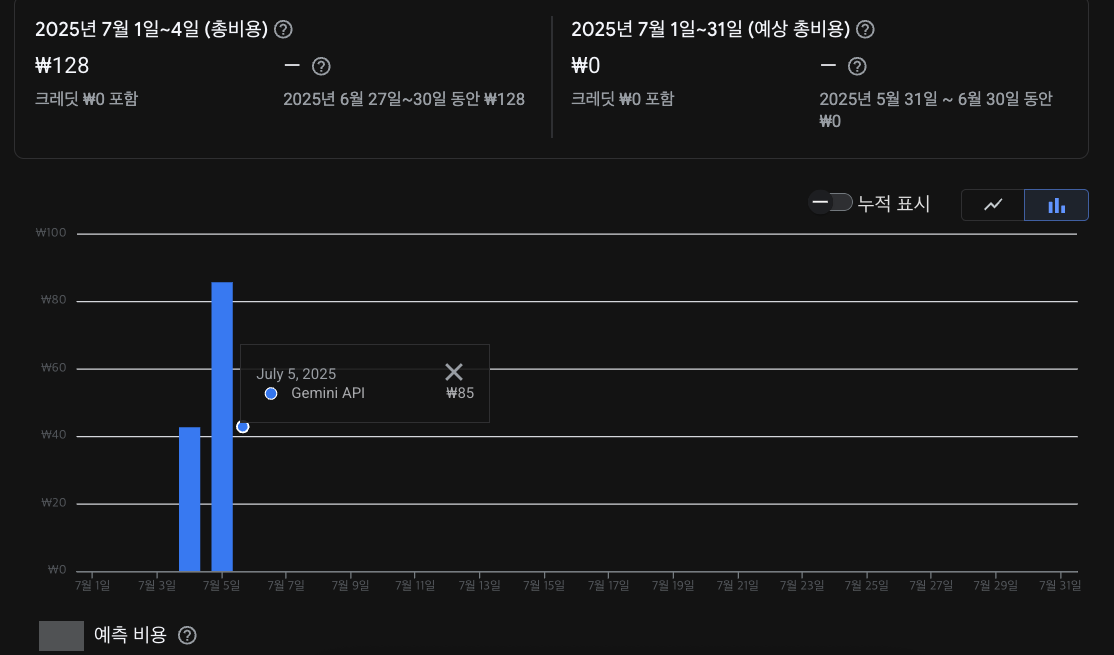The width and height of the screenshot is (1114, 655).
Task: Close the July 5, 2025 tooltip
Action: [x=454, y=372]
